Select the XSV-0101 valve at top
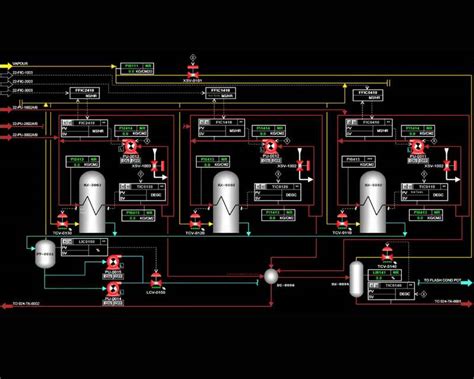The height and width of the screenshot is (379, 474). 193,72
